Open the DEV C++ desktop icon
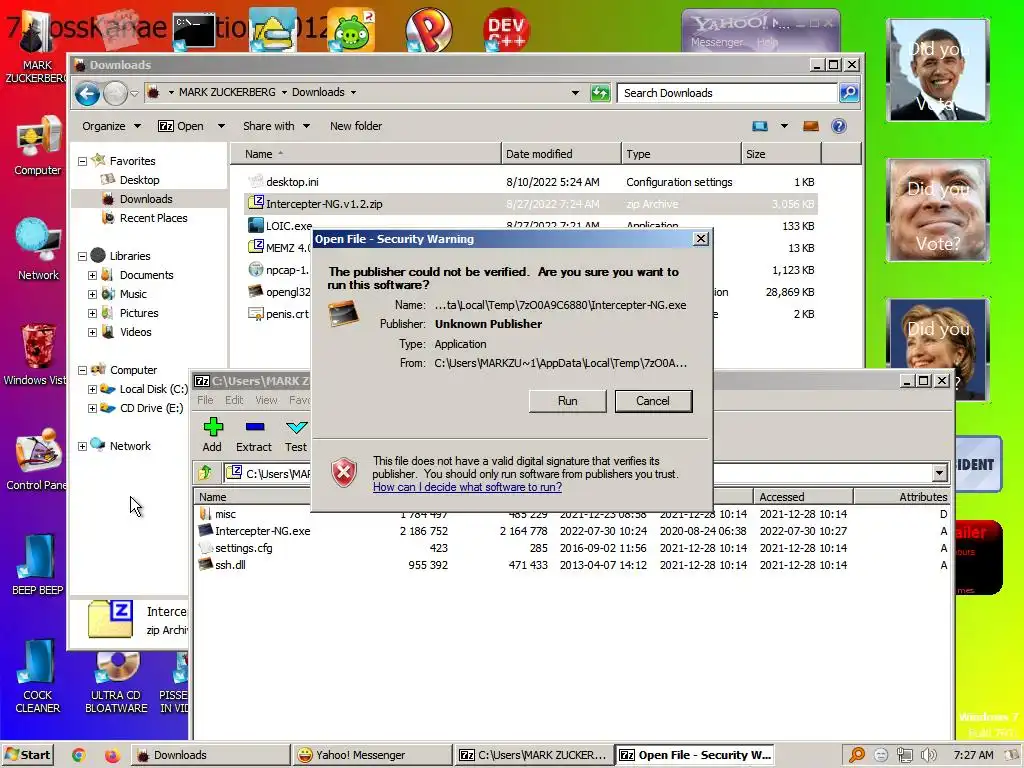 click(x=505, y=29)
